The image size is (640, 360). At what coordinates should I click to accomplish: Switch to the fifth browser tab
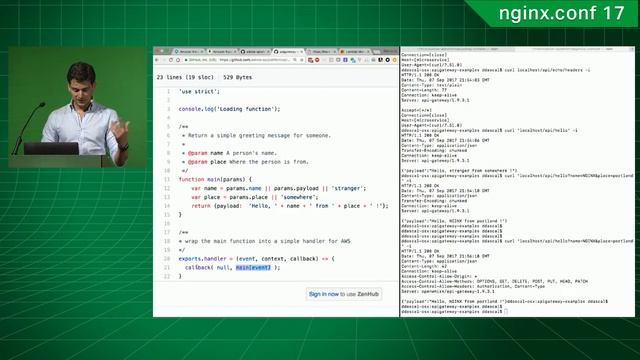pyautogui.click(x=322, y=51)
